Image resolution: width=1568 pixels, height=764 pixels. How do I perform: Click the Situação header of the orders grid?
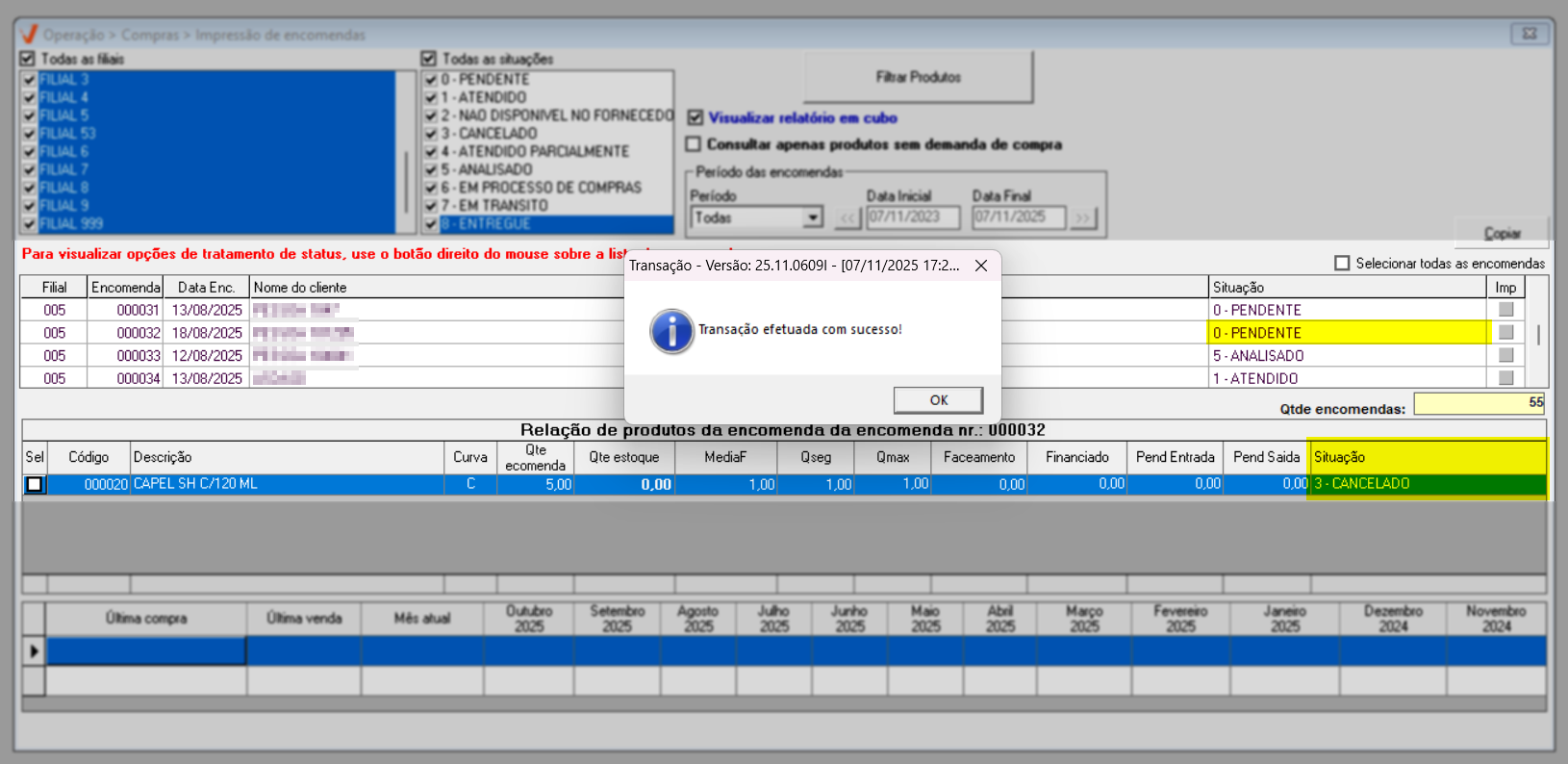pyautogui.click(x=1347, y=288)
